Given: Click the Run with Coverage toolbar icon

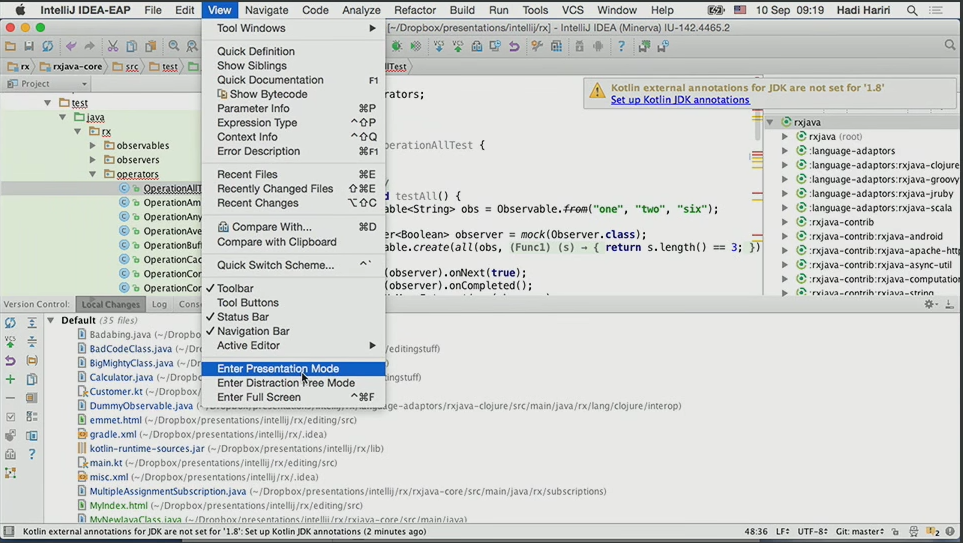Looking at the screenshot, I should (x=416, y=46).
